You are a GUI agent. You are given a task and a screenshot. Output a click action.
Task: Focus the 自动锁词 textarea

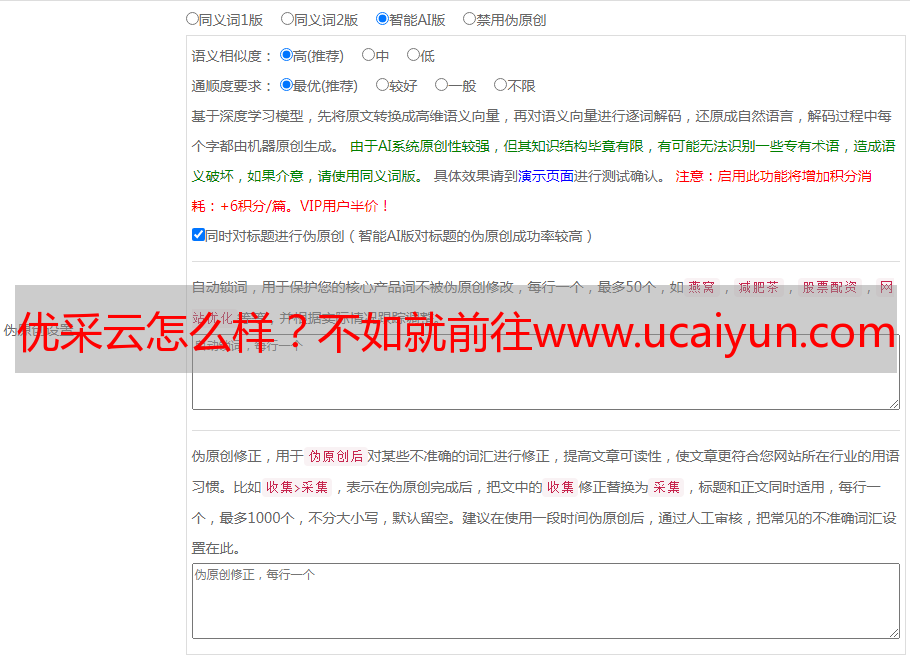[x=546, y=372]
